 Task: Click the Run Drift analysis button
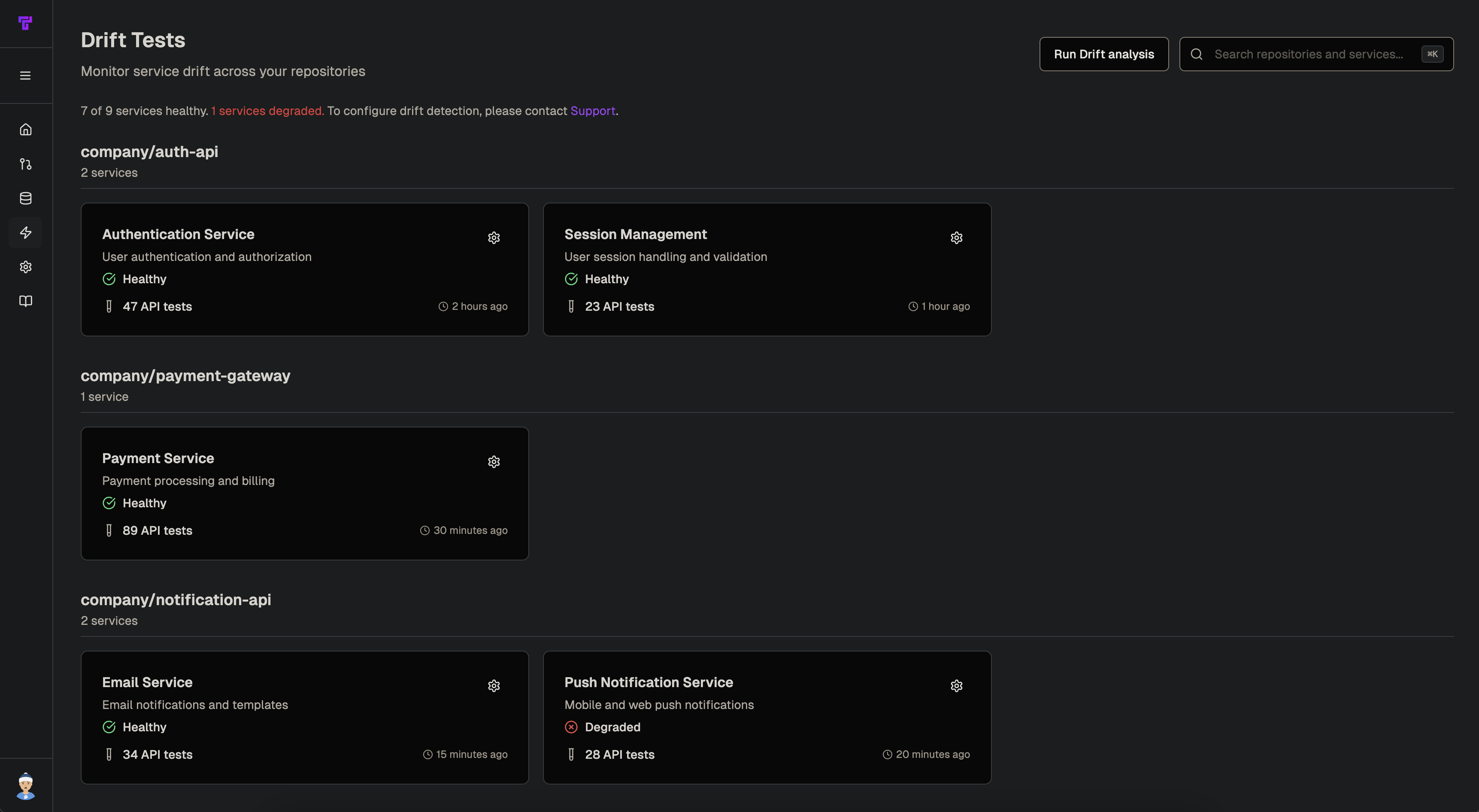point(1103,53)
